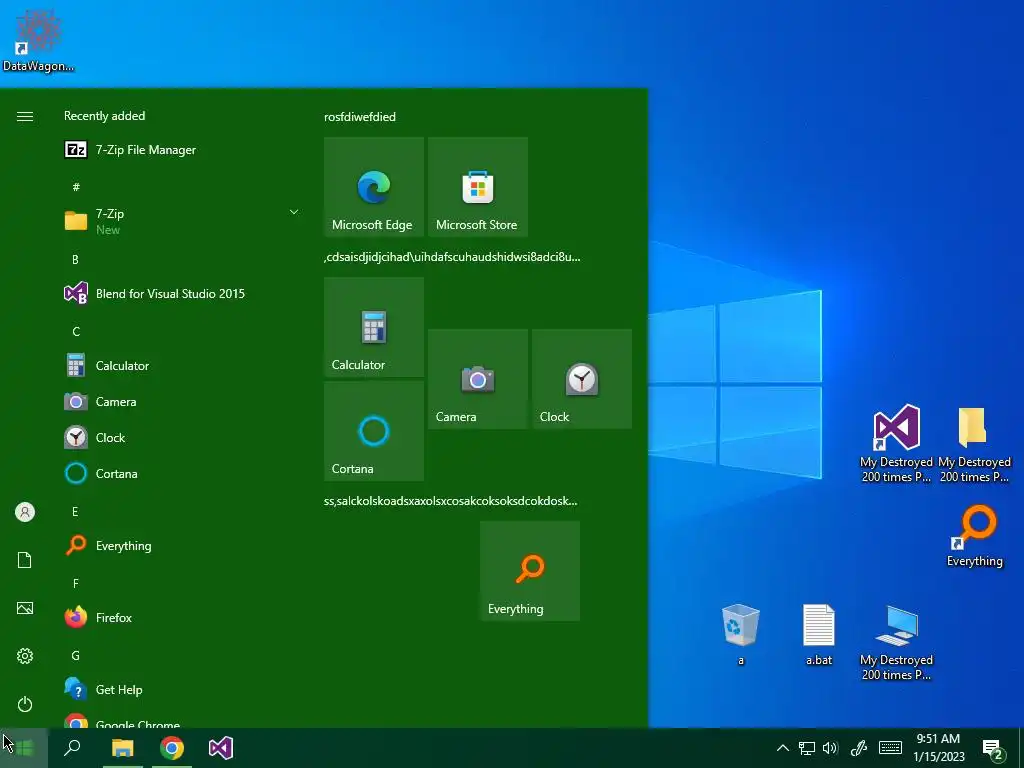Click the 'ss,salckolskoadsxaxolsxcosak' tile group name
The height and width of the screenshot is (768, 1024).
point(451,501)
